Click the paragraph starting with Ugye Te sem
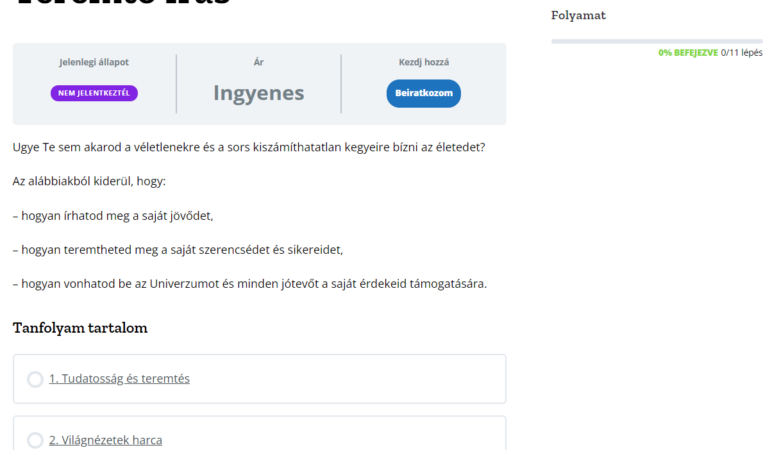Viewport: 770px width, 450px height. pos(248,147)
